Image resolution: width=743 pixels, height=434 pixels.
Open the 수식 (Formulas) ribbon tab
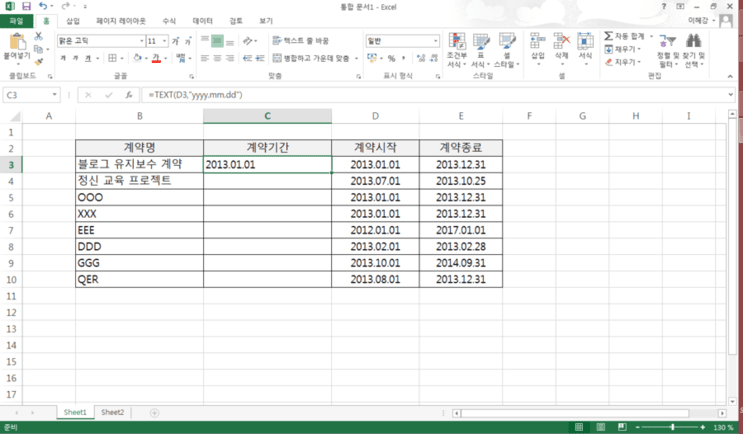(x=169, y=21)
